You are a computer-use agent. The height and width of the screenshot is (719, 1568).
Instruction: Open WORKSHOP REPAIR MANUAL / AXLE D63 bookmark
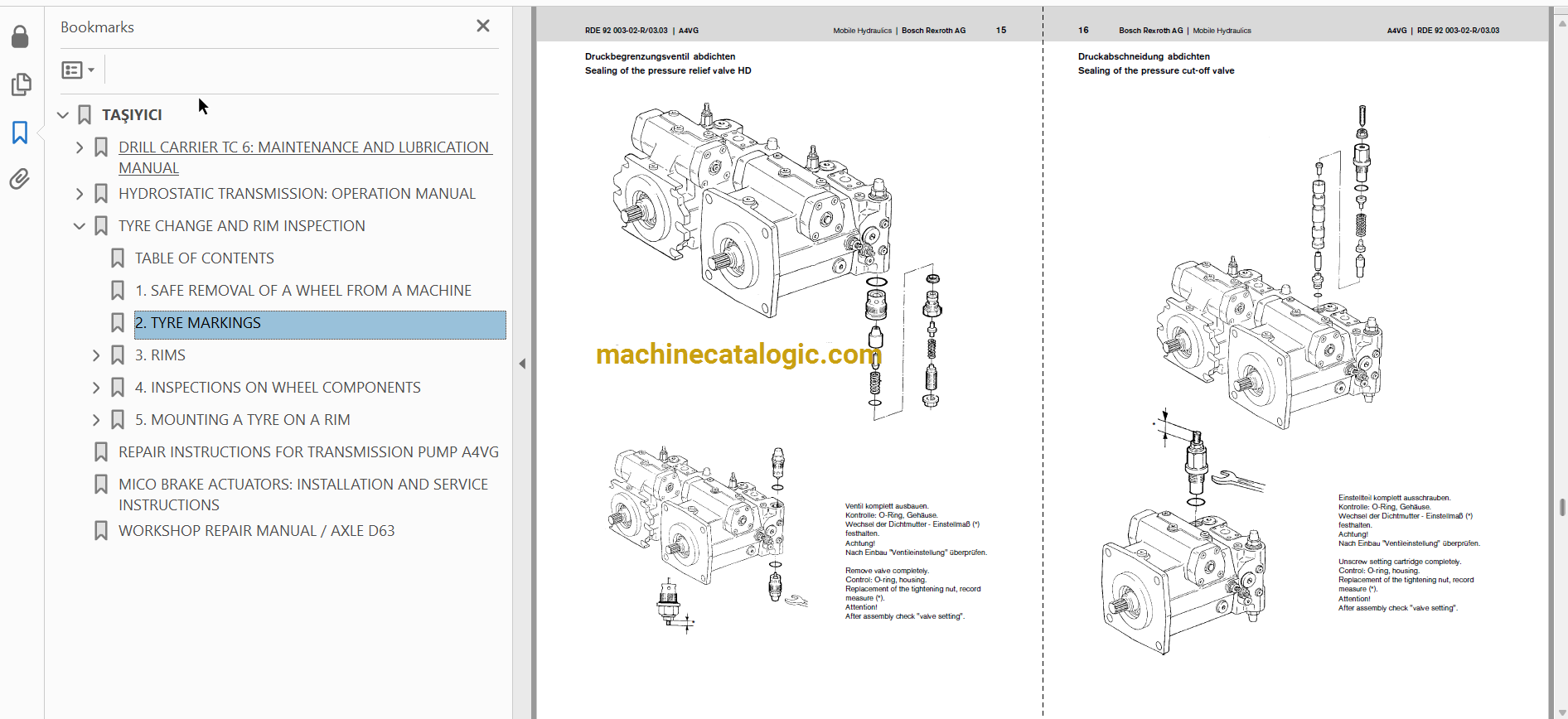tap(256, 531)
